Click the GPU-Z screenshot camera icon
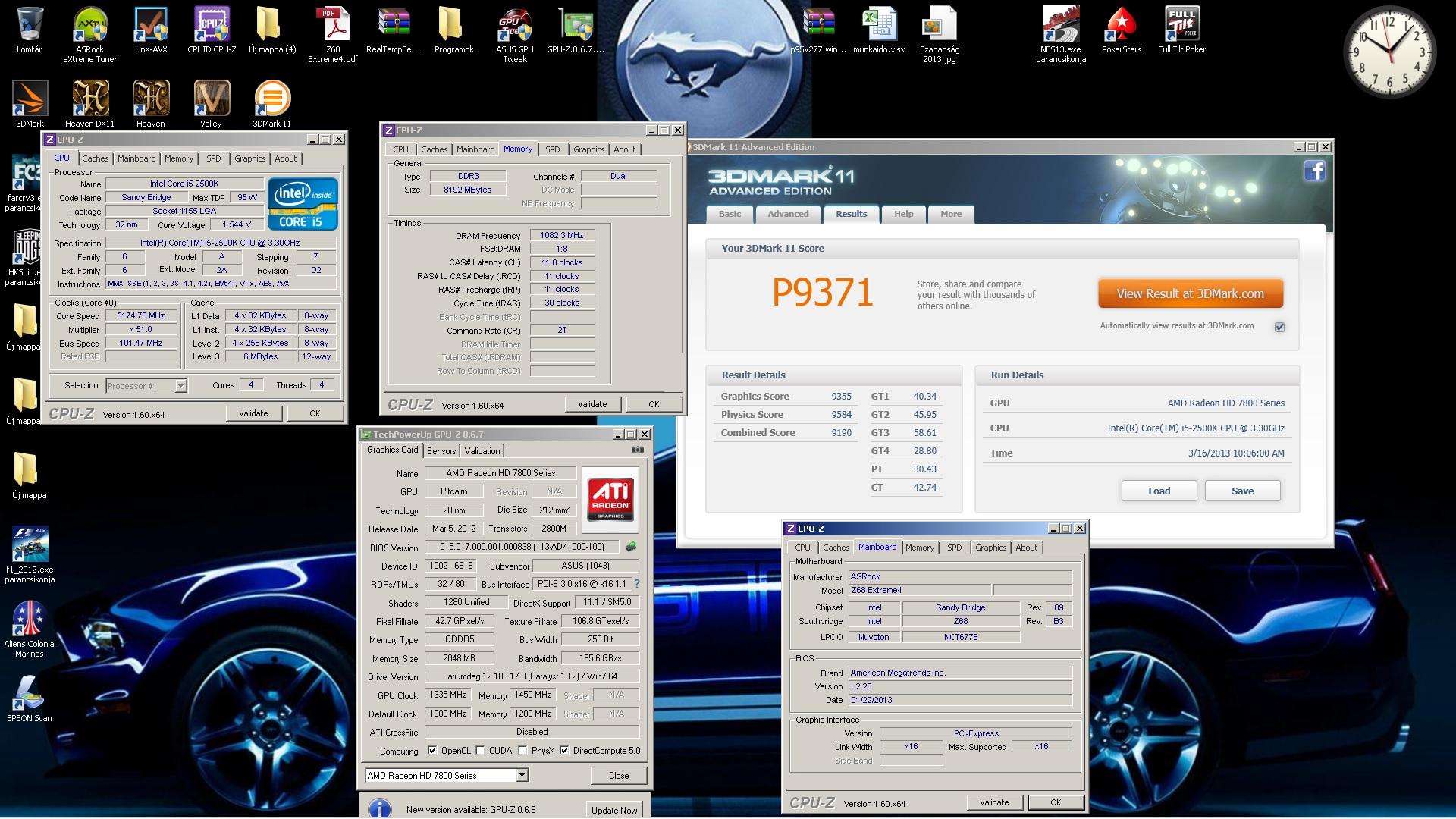This screenshot has height=819, width=1456. click(637, 450)
